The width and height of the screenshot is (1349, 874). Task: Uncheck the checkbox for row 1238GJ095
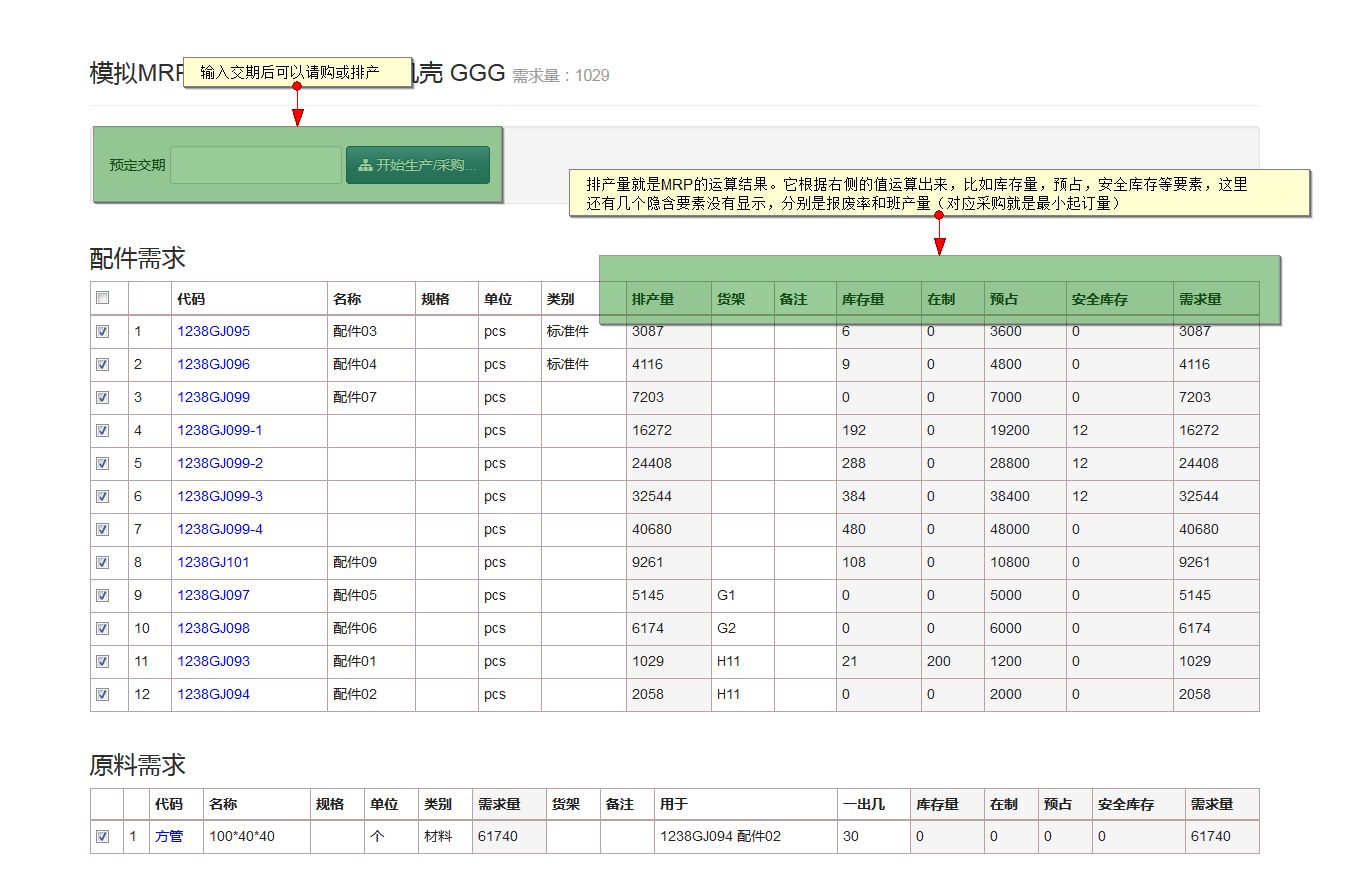click(x=102, y=332)
